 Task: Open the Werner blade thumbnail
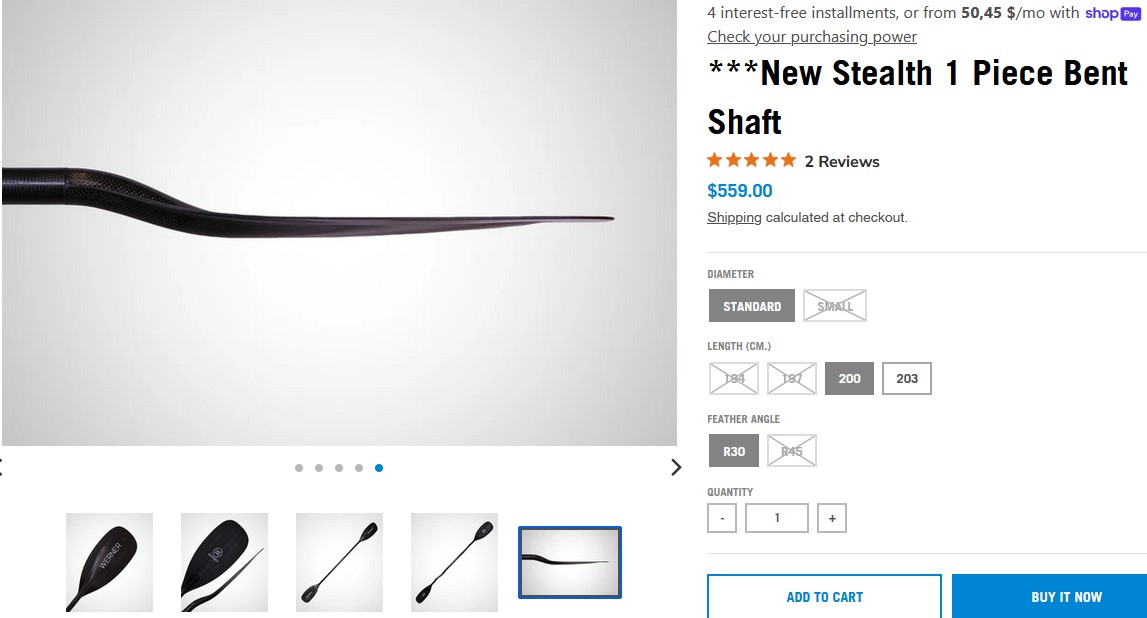coord(109,562)
